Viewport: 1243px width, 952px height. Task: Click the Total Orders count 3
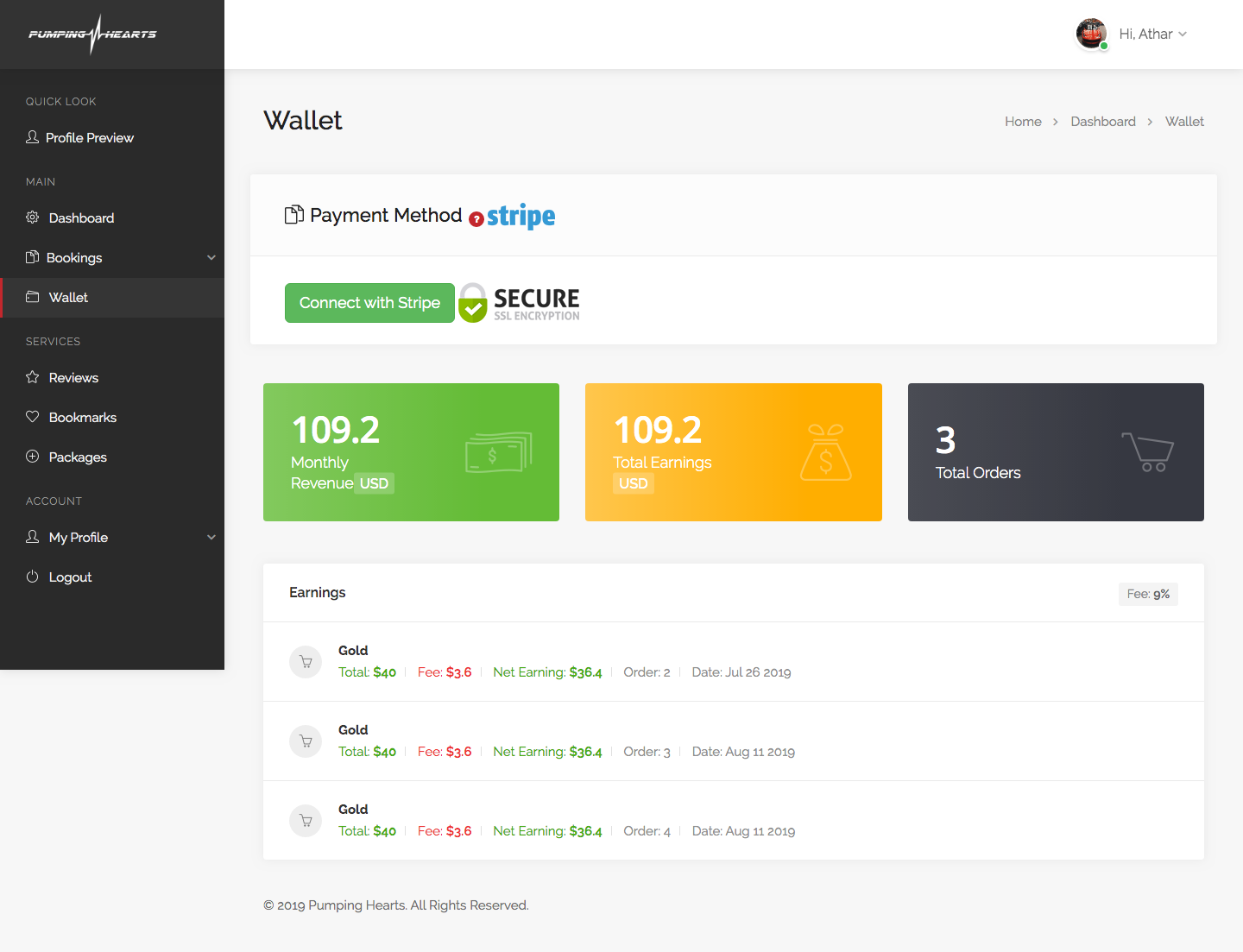pos(946,440)
